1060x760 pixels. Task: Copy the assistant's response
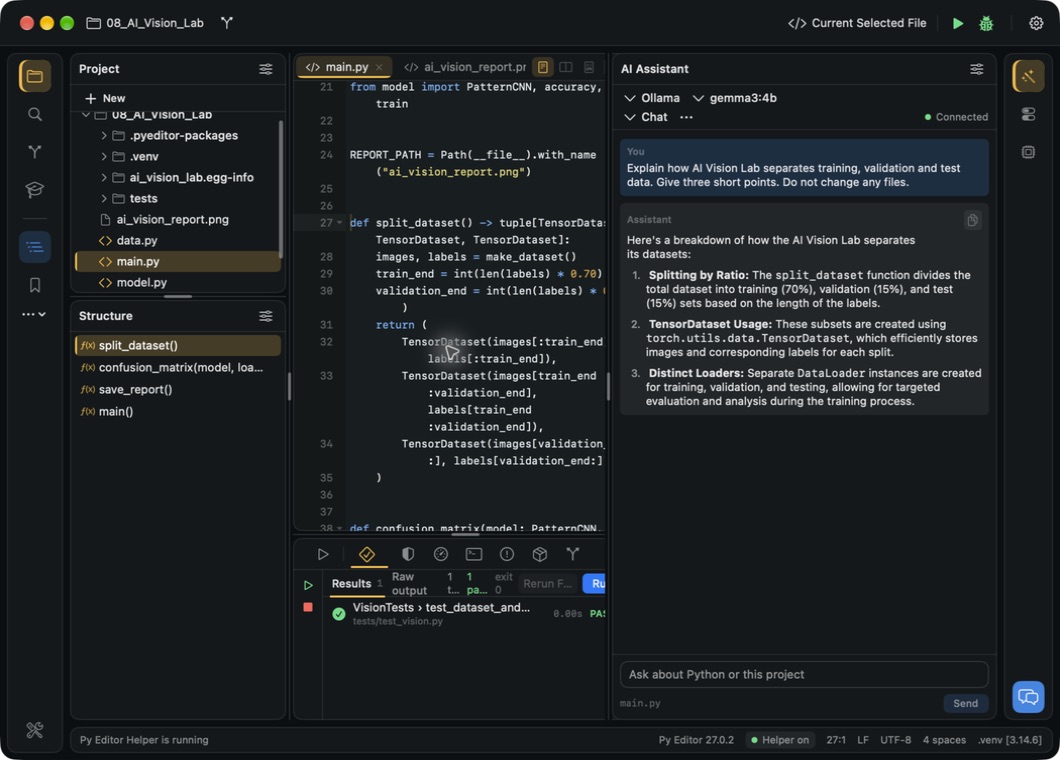tap(972, 220)
